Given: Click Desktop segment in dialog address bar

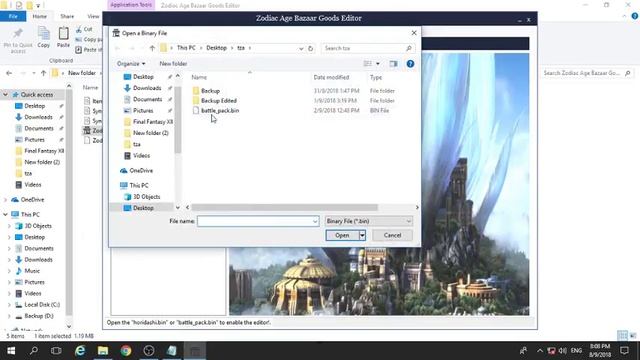Looking at the screenshot, I should [x=216, y=48].
